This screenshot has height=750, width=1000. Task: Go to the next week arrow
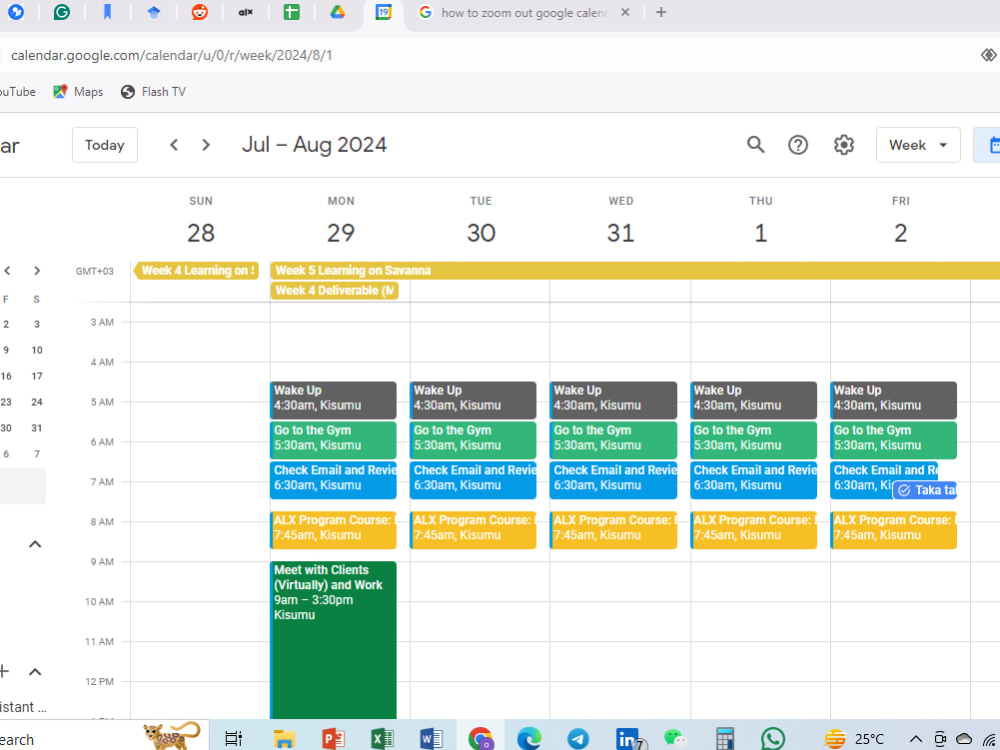click(205, 145)
